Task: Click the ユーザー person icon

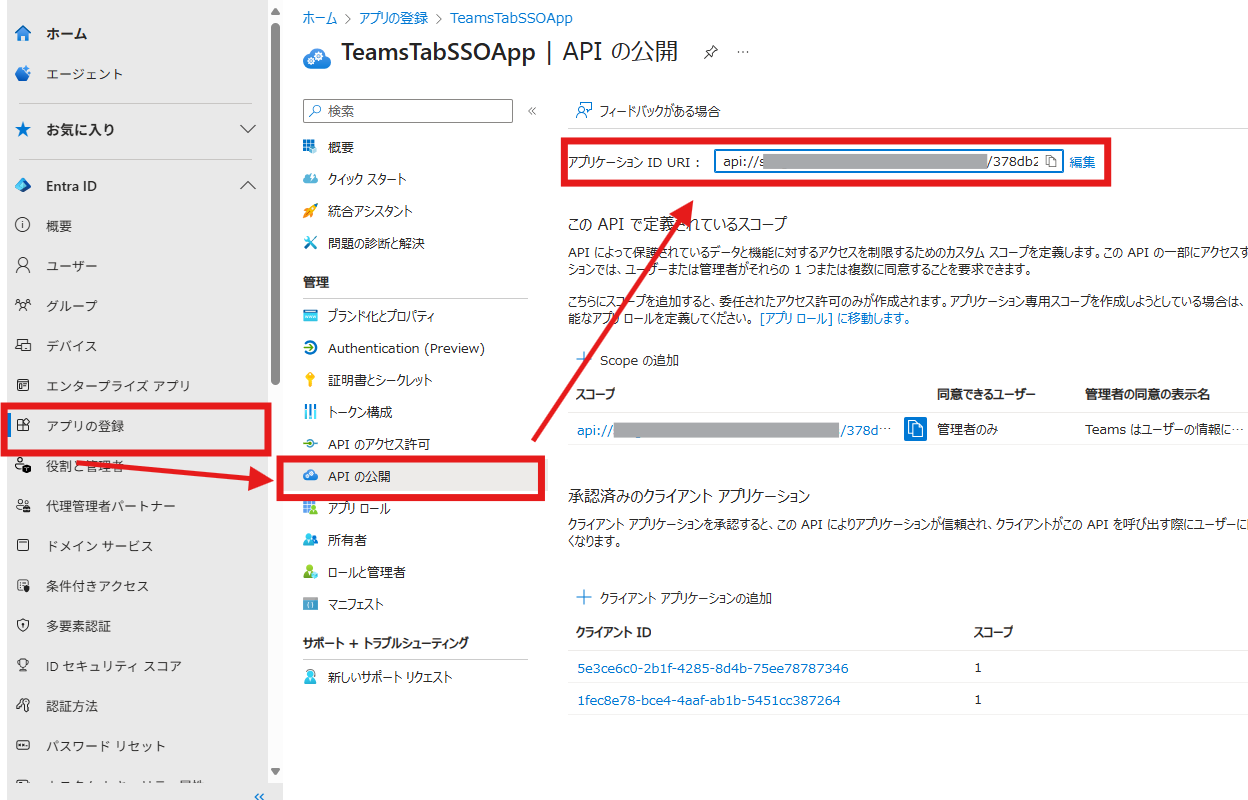Action: pos(23,266)
